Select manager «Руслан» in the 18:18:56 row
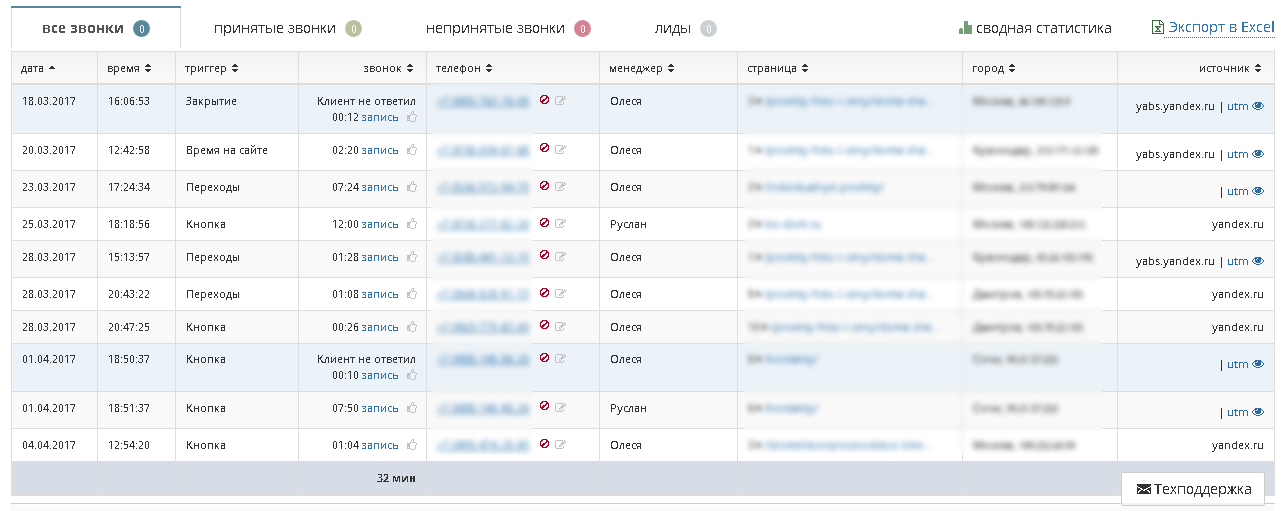 point(628,224)
